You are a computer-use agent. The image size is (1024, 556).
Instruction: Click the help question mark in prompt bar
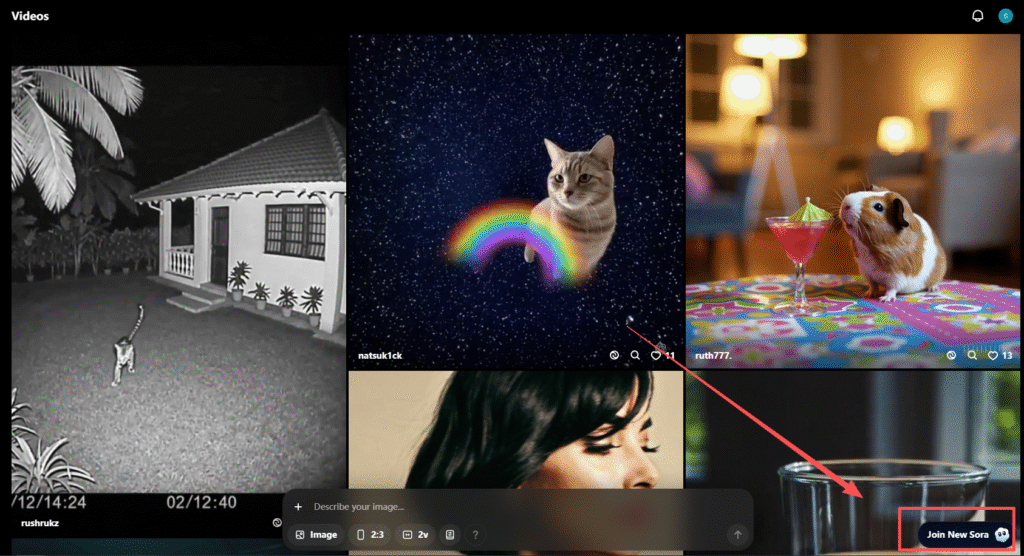[475, 535]
